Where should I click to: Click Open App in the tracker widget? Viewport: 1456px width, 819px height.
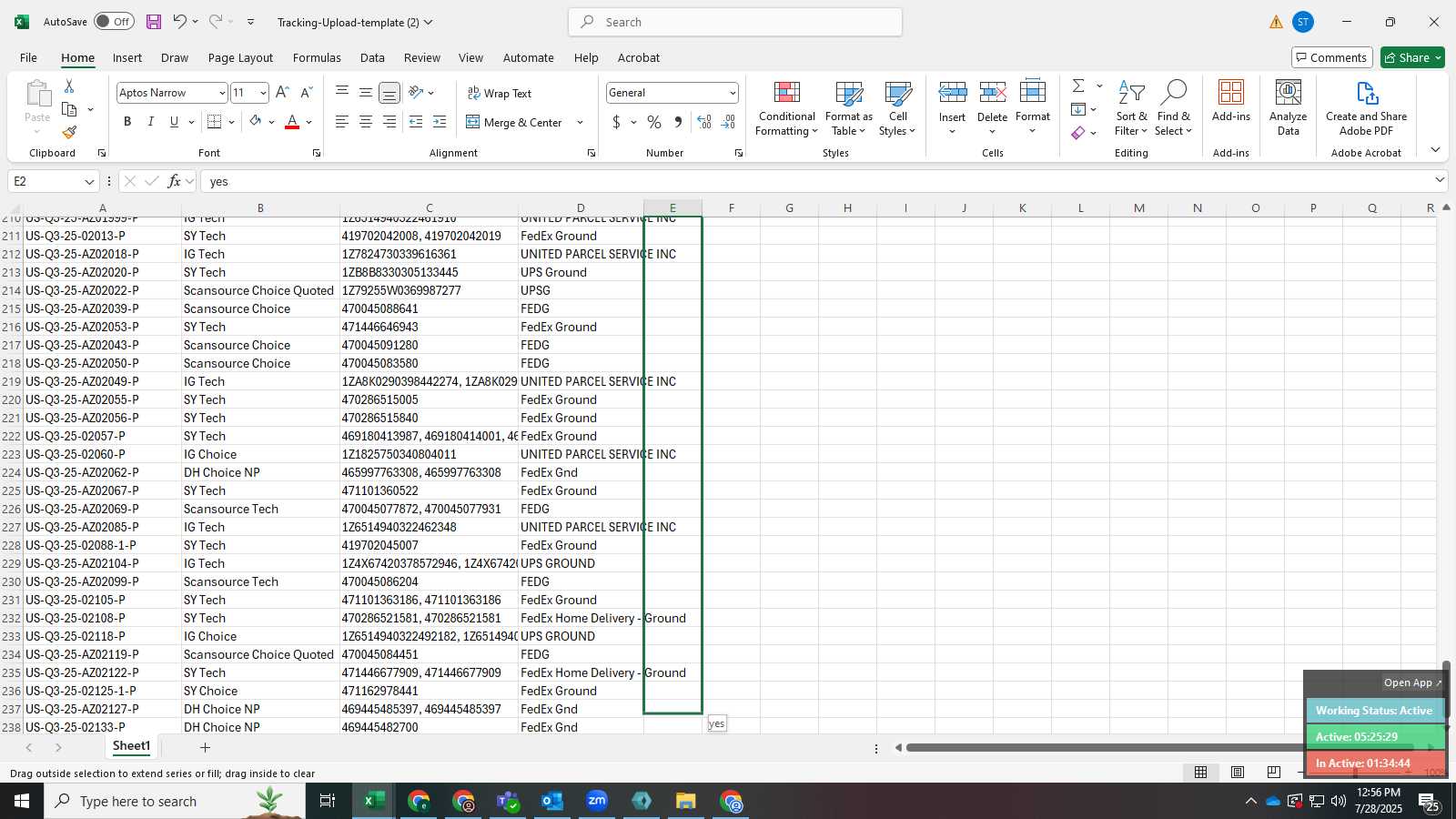coord(1412,682)
